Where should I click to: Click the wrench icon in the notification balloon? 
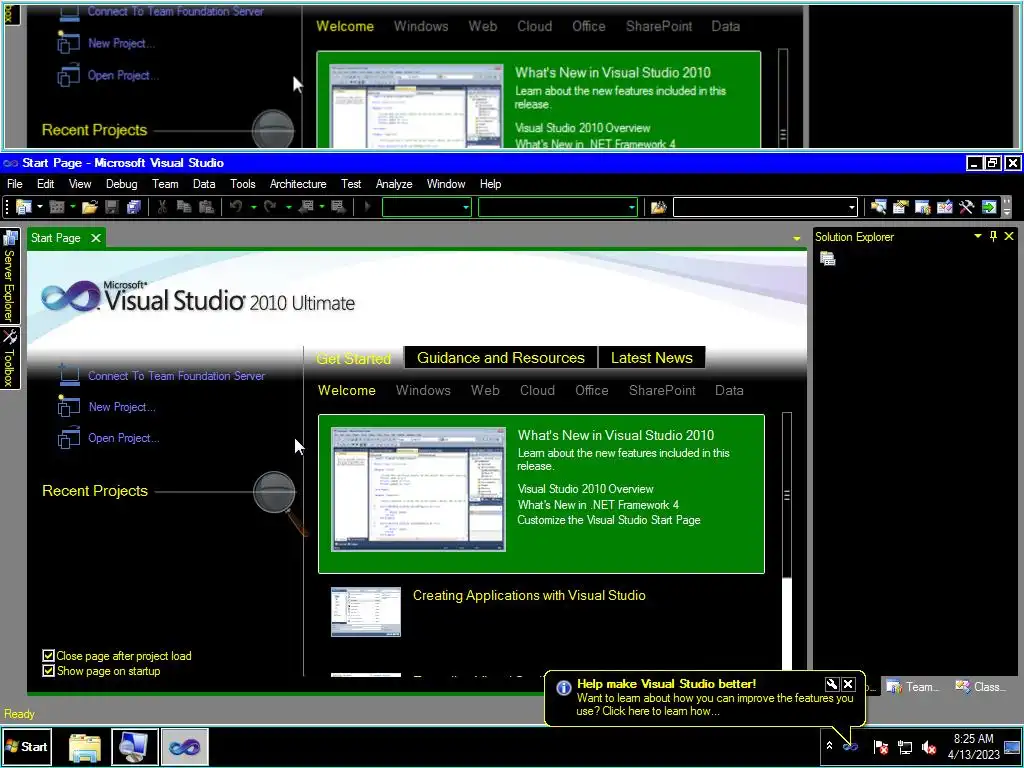point(831,684)
